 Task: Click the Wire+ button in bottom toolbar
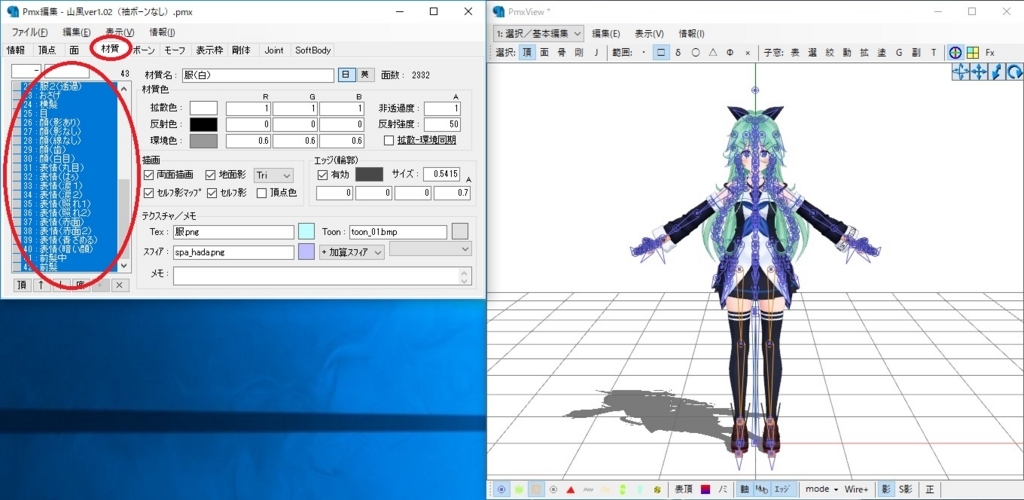pyautogui.click(x=856, y=489)
